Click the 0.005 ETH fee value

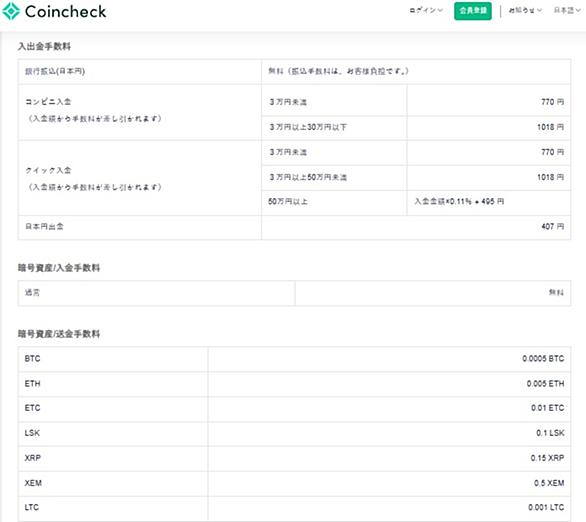[x=546, y=383]
